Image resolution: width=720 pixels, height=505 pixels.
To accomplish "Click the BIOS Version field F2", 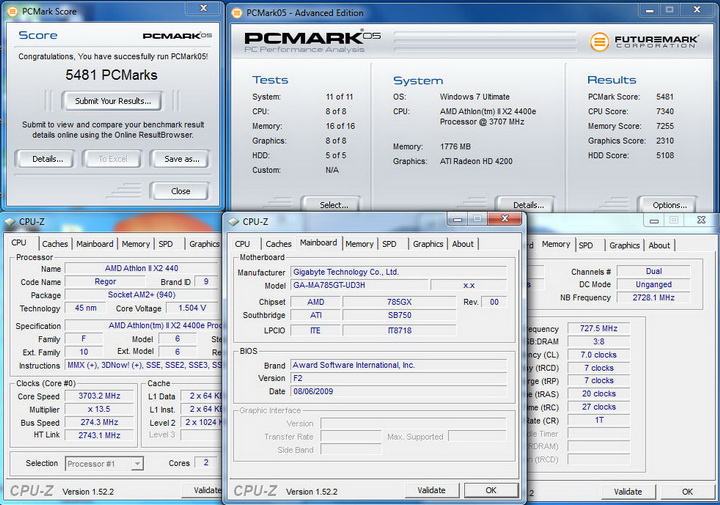I will click(x=399, y=378).
